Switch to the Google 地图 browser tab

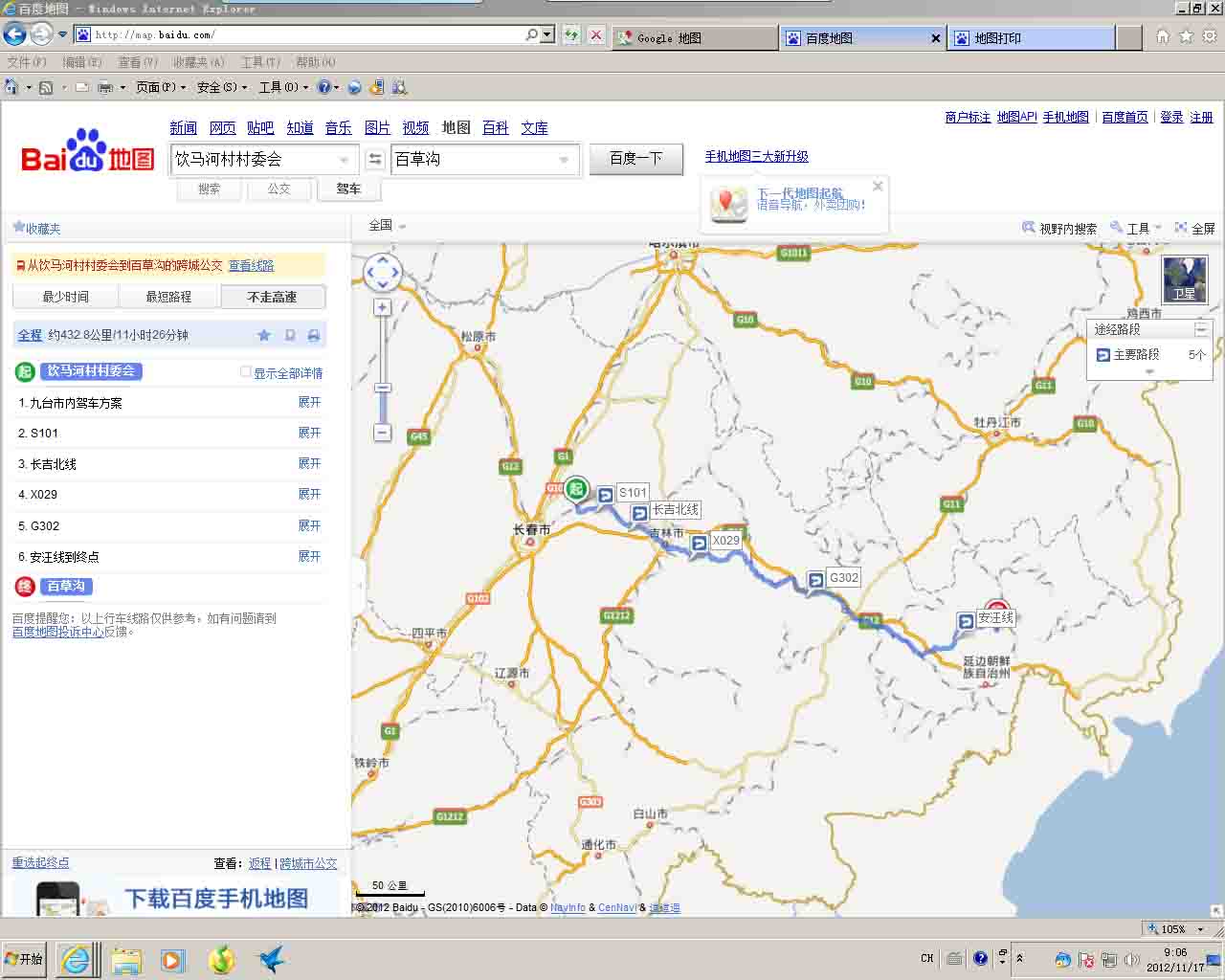[x=694, y=38]
